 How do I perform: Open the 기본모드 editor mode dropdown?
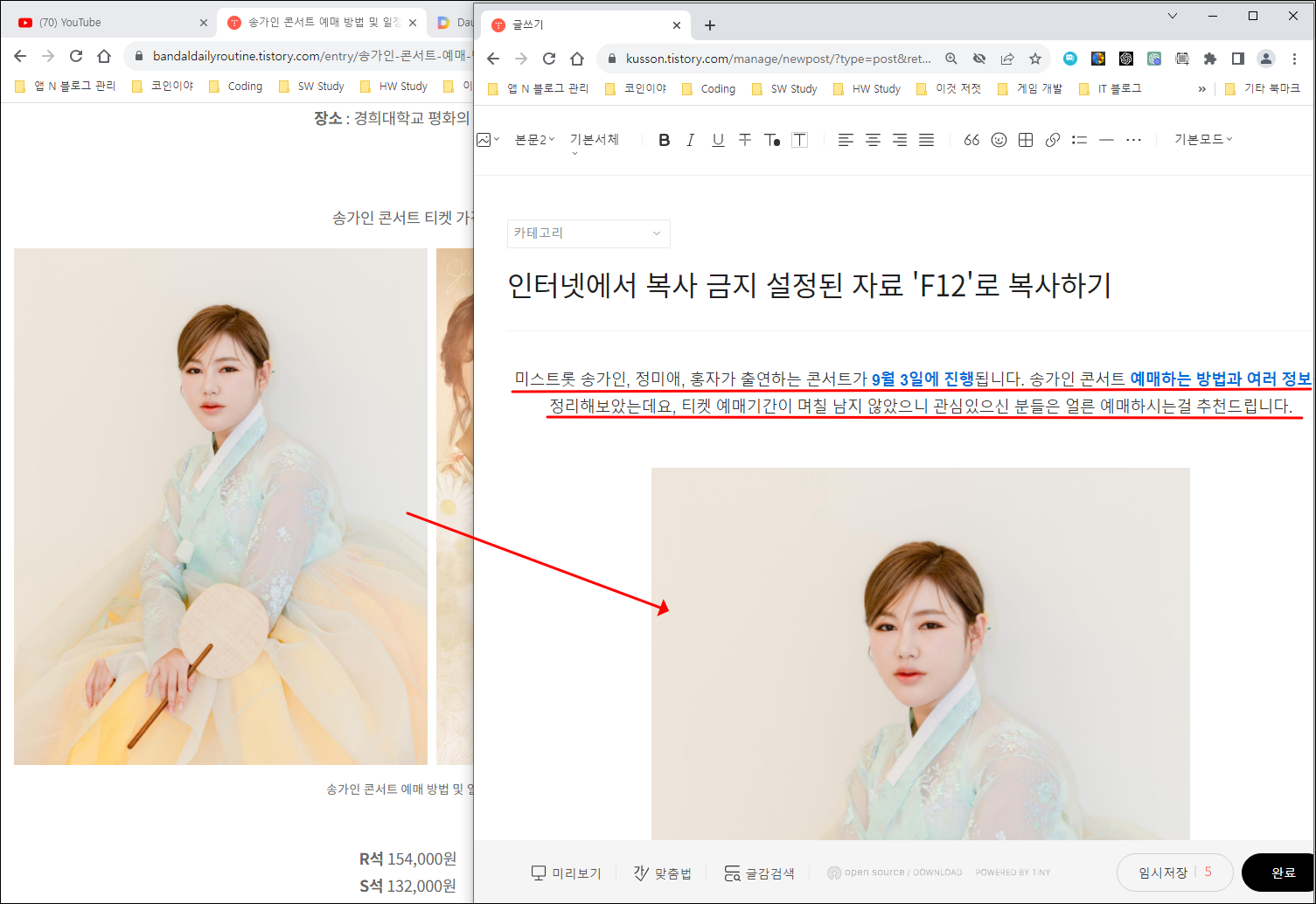click(1203, 139)
